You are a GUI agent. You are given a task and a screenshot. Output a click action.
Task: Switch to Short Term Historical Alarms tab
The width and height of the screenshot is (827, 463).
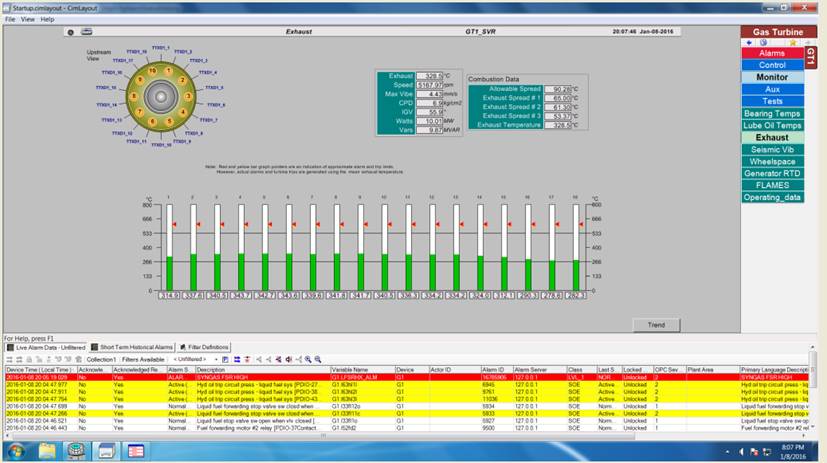tap(132, 348)
